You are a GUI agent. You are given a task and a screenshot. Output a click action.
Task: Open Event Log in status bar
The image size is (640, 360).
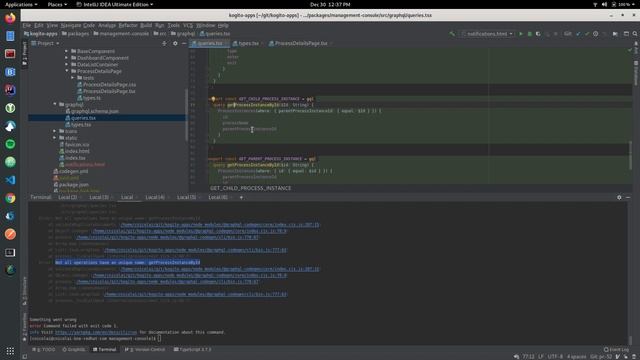point(616,349)
